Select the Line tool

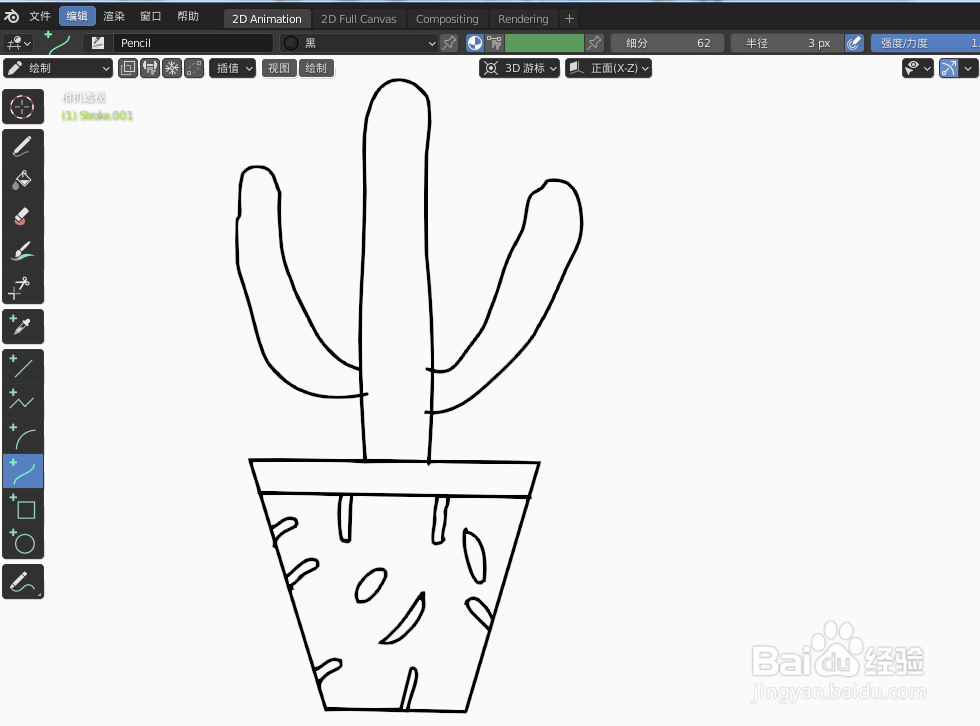[22, 367]
